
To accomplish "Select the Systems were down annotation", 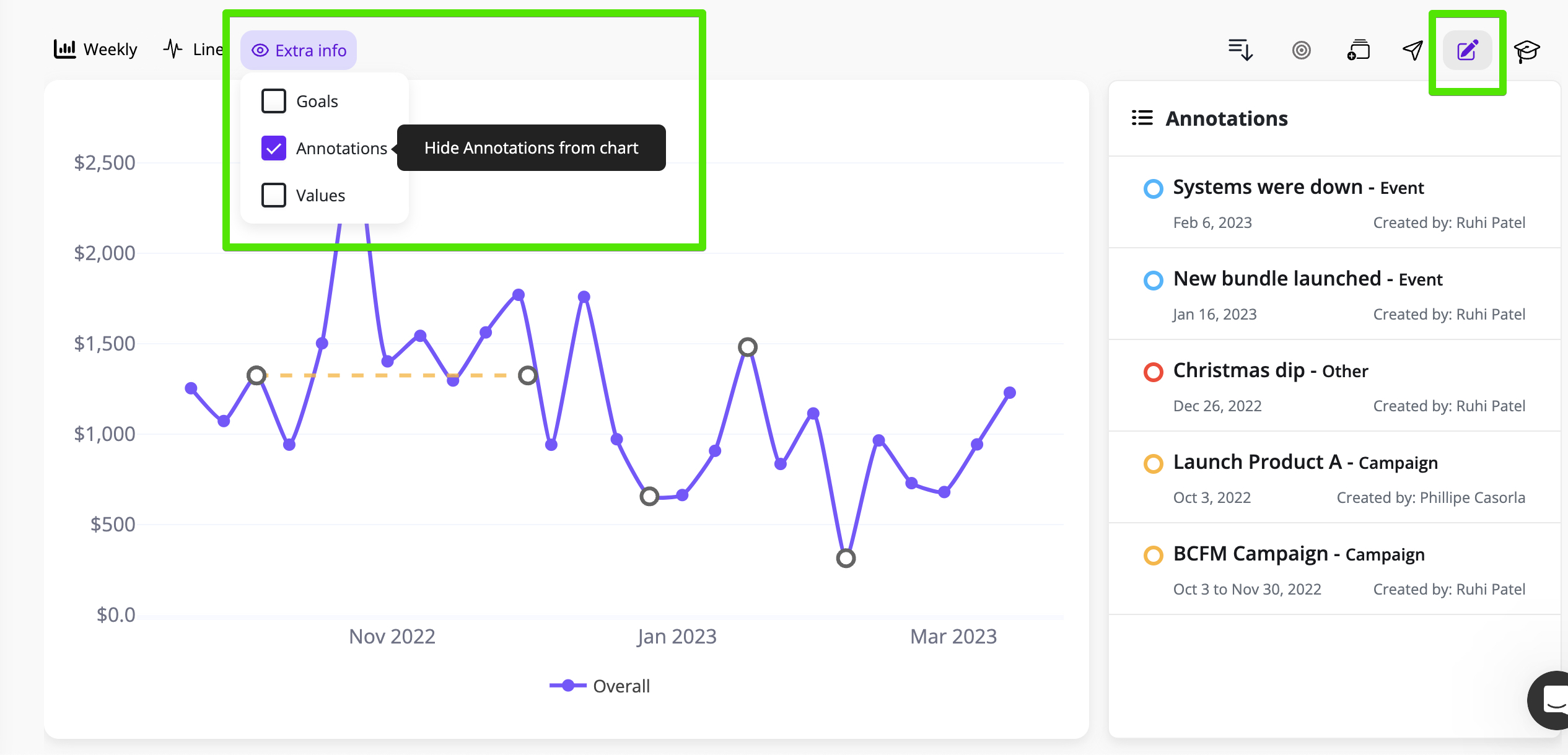I will coord(1267,187).
